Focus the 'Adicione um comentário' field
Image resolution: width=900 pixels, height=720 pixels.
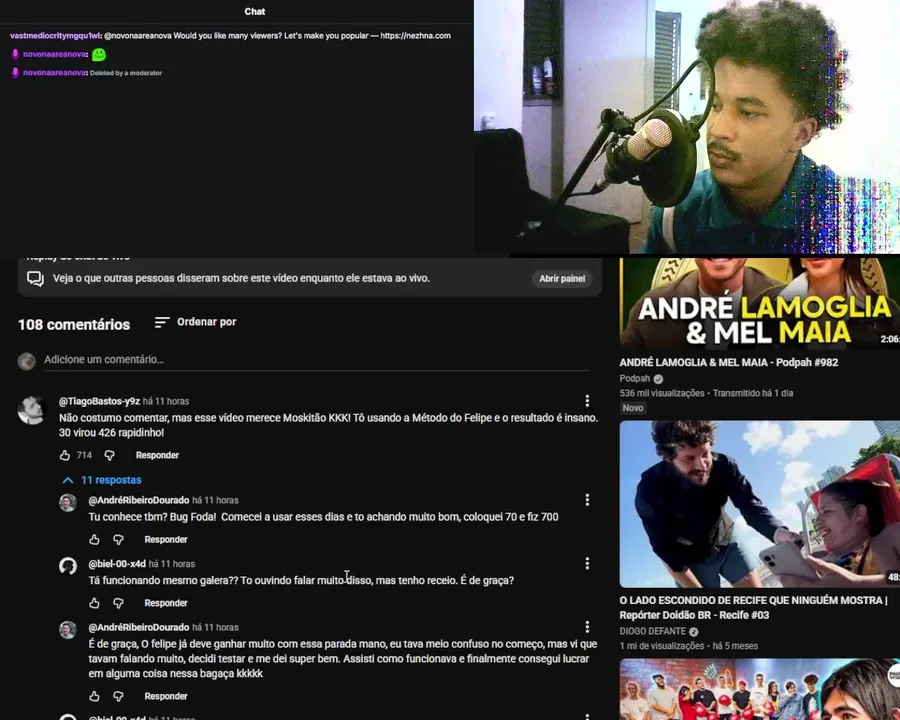point(317,360)
